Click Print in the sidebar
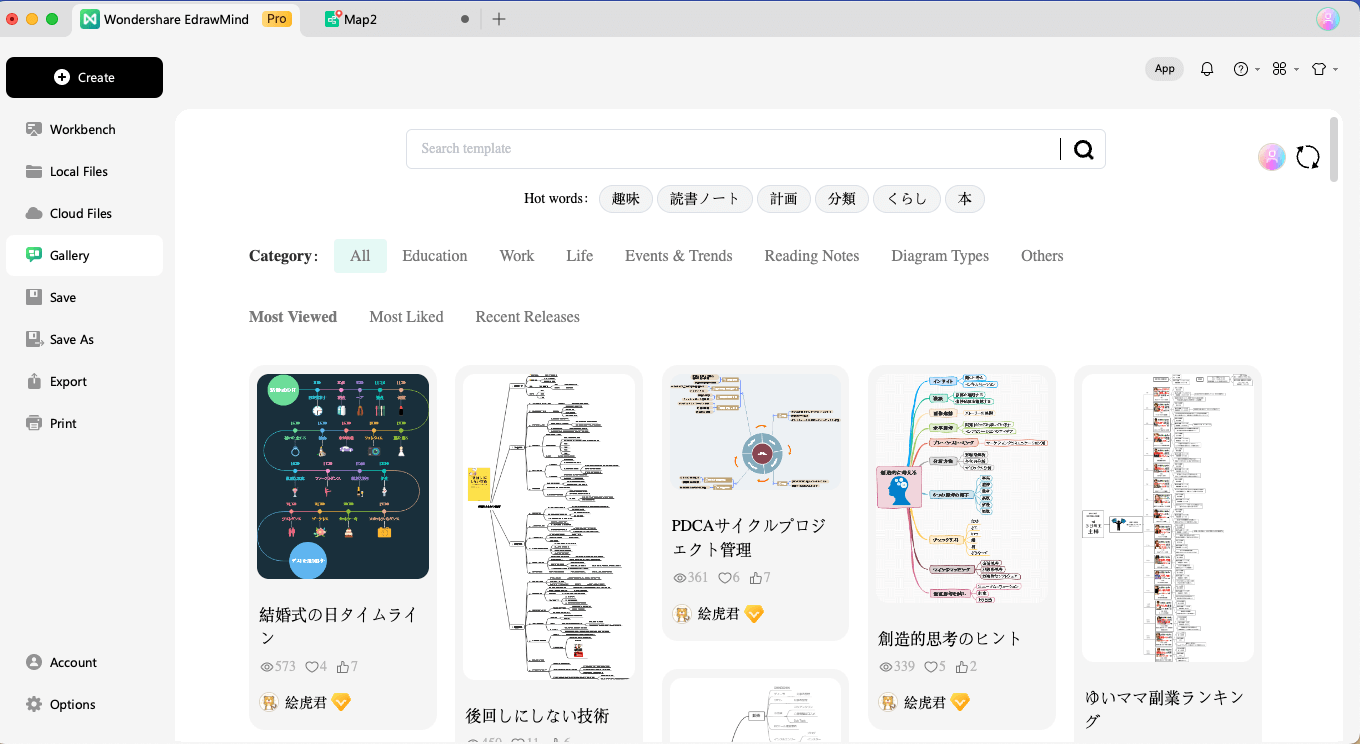 [x=84, y=423]
